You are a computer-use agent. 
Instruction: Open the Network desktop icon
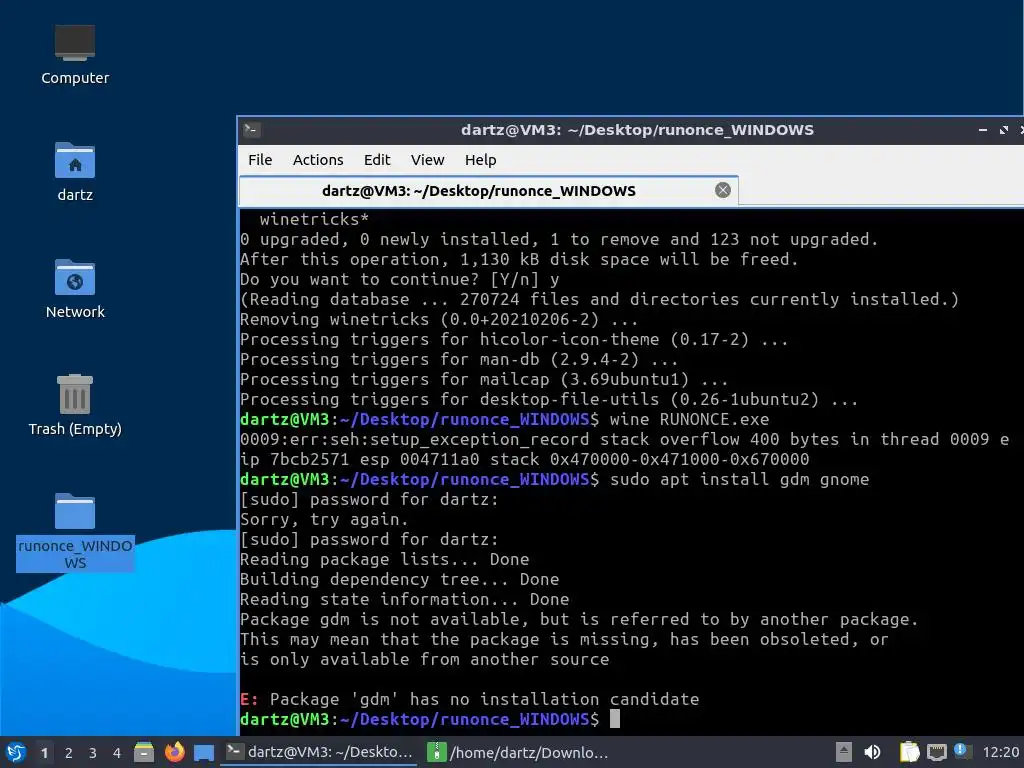point(74,289)
